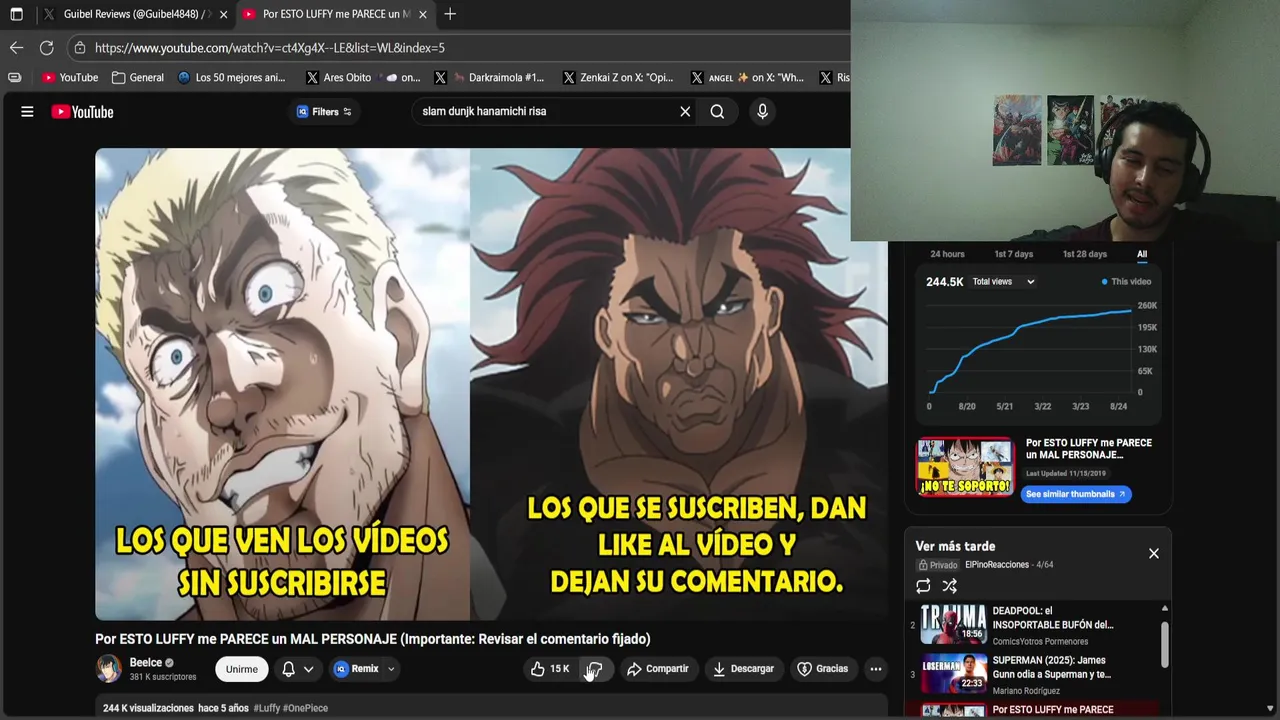Open the YouTube bookmark
Screen dimensions: 1280x720
tap(70, 77)
